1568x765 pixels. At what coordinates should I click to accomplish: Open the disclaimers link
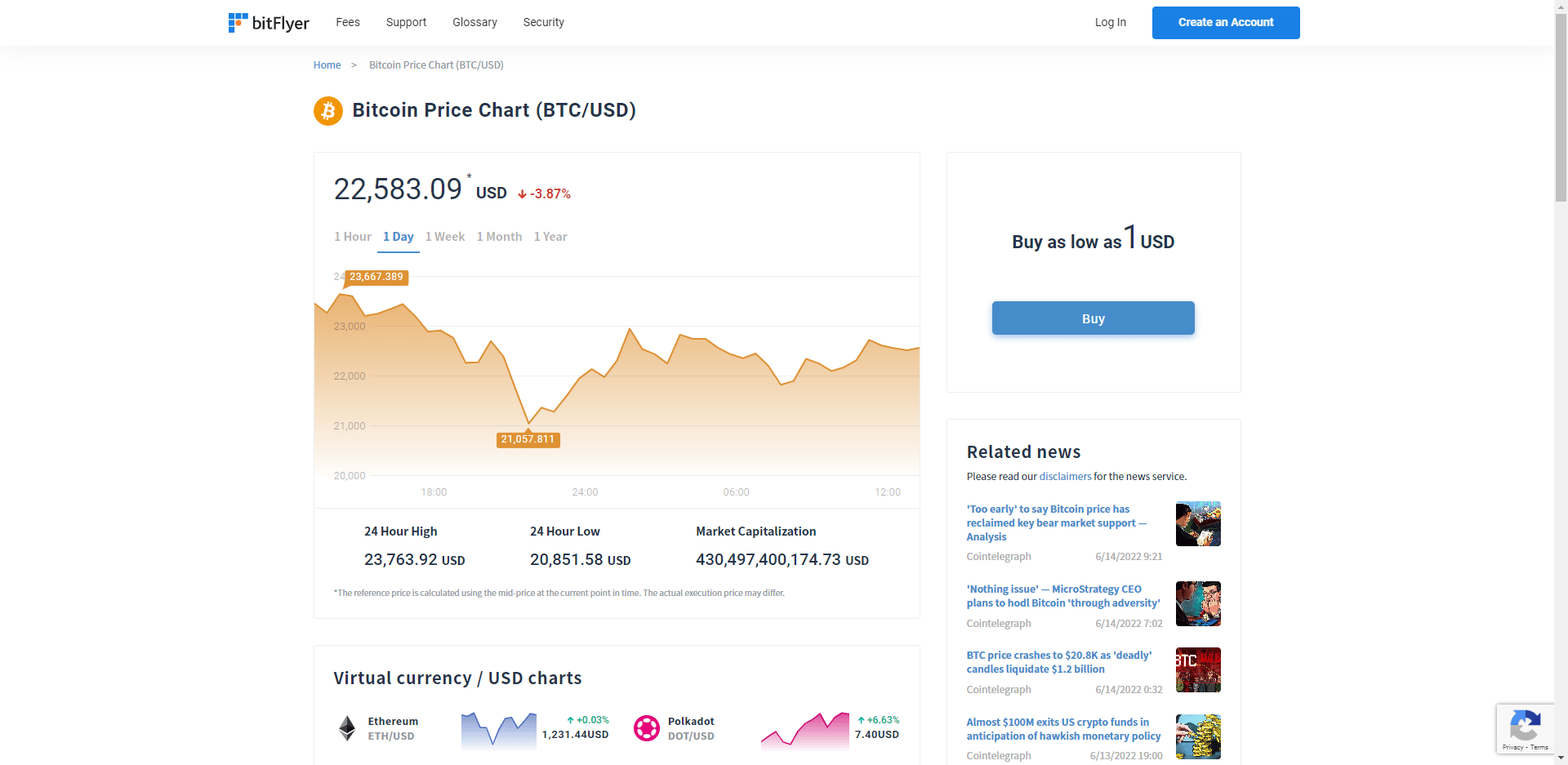click(1065, 476)
